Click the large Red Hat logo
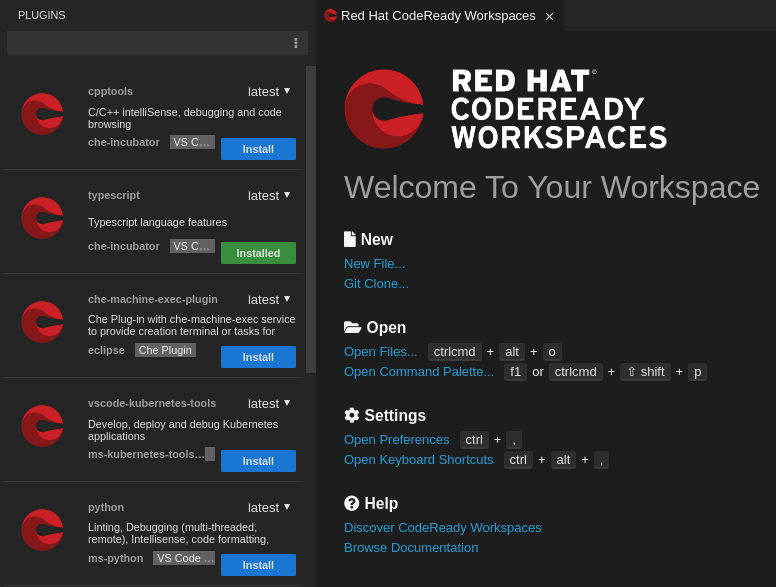The height and width of the screenshot is (587, 776). point(384,109)
